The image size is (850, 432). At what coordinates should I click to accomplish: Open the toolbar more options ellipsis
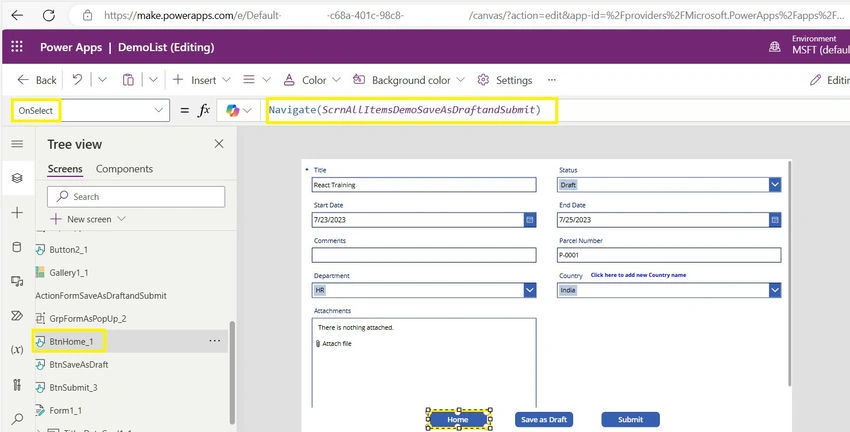click(552, 80)
